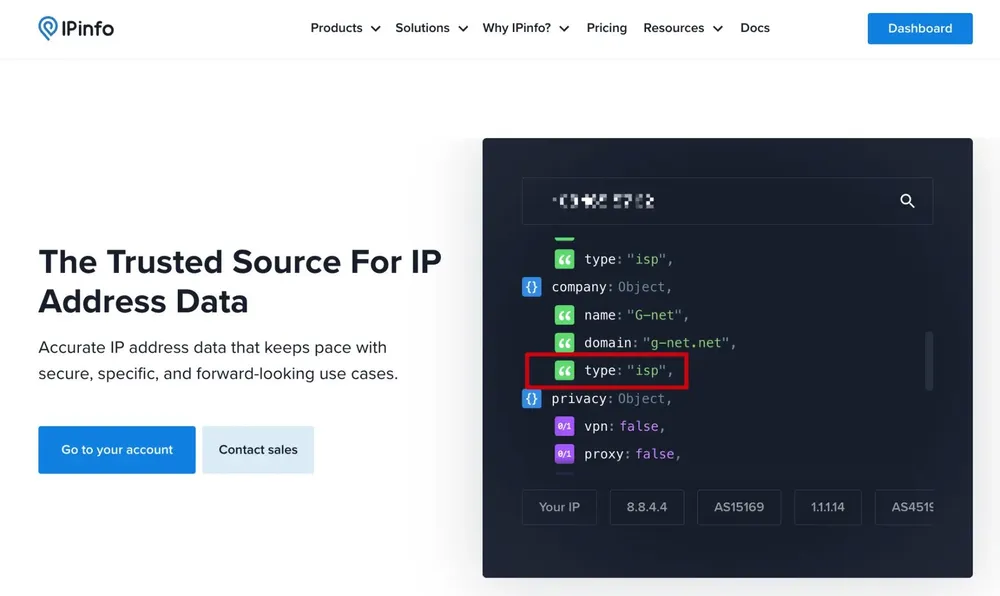1000x596 pixels.
Task: Click the IP address search field
Action: pos(727,201)
